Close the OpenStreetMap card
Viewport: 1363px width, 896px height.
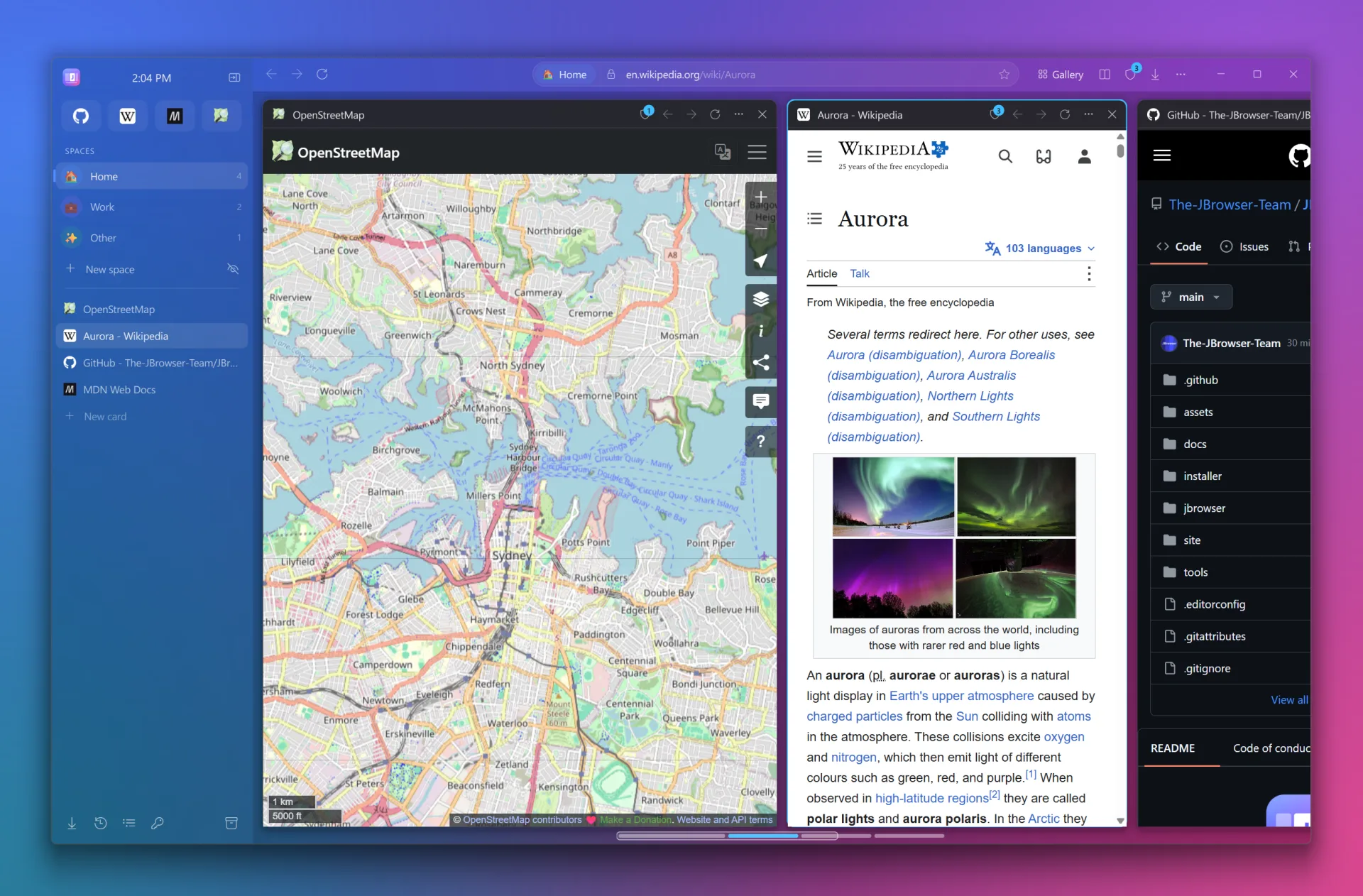click(762, 114)
